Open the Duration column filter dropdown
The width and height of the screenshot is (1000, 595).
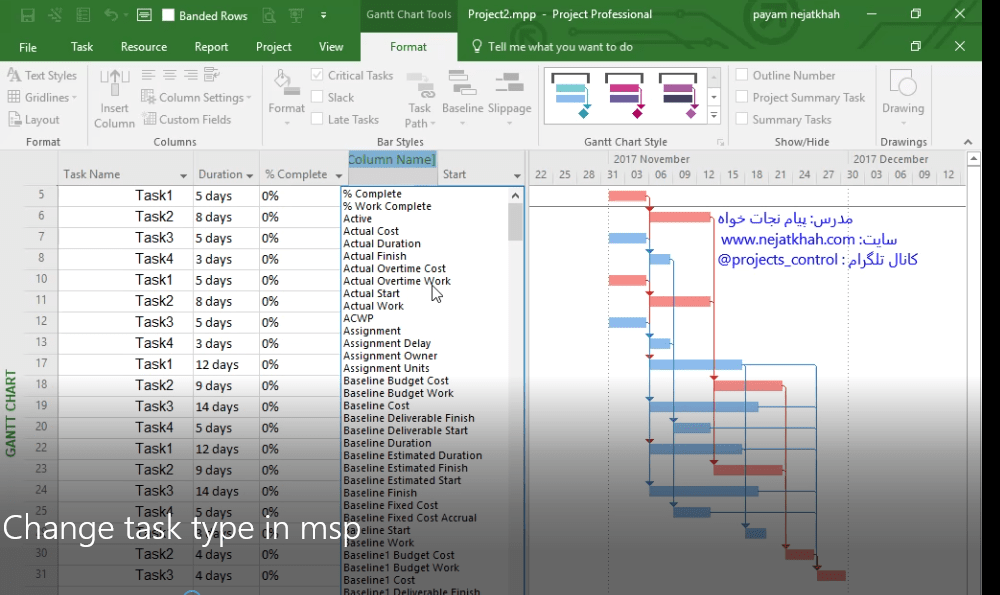pyautogui.click(x=250, y=174)
